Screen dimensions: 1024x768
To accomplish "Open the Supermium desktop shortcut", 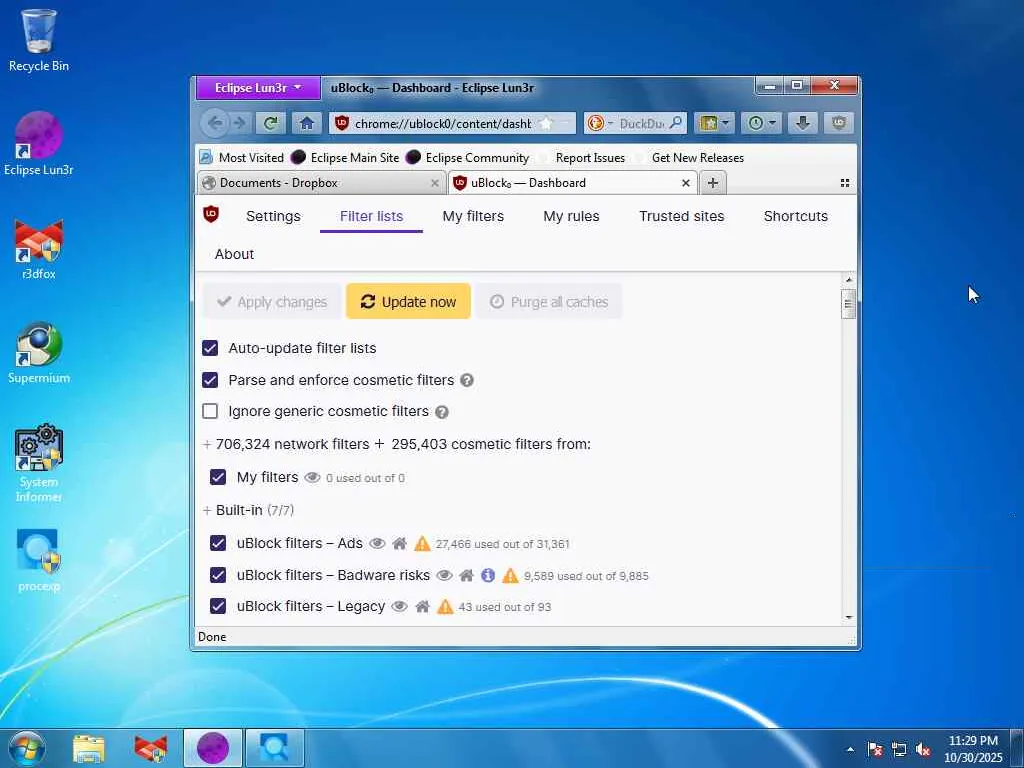I will pyautogui.click(x=39, y=353).
